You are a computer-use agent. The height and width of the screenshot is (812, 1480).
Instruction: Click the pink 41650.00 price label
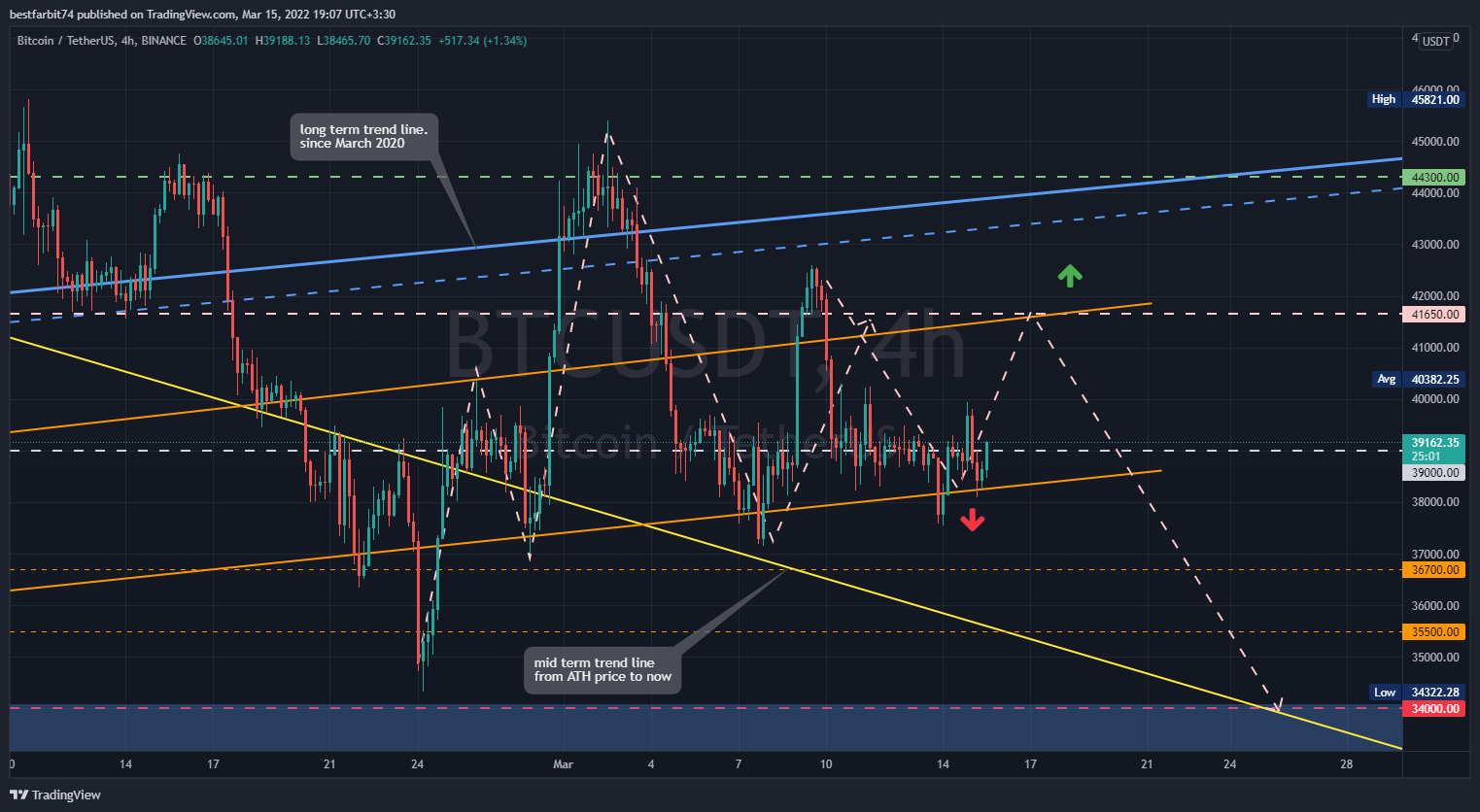click(1434, 314)
